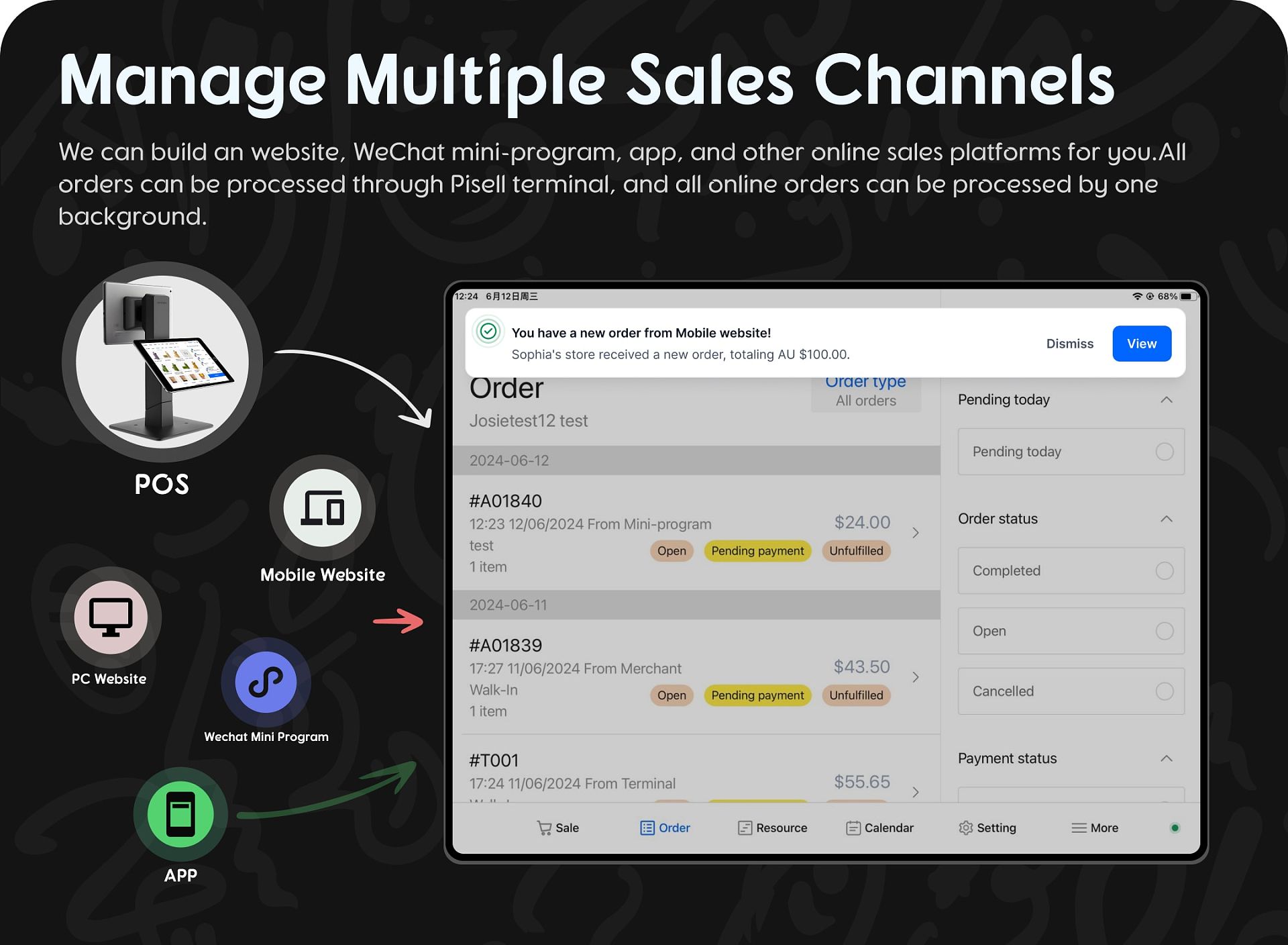Click the Sale shopping cart icon
Image resolution: width=1288 pixels, height=945 pixels.
coord(544,828)
